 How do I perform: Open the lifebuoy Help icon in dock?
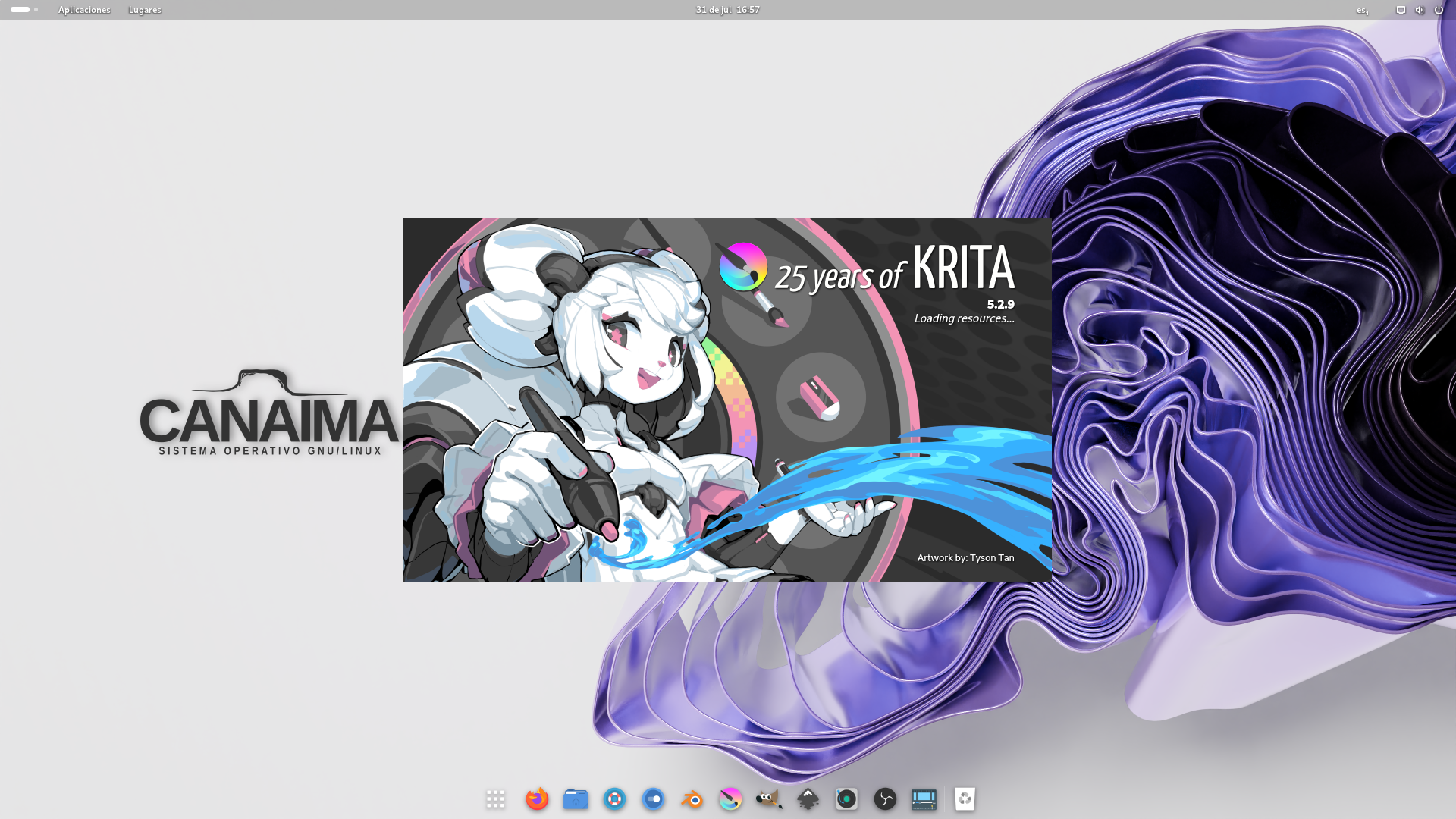pos(614,799)
